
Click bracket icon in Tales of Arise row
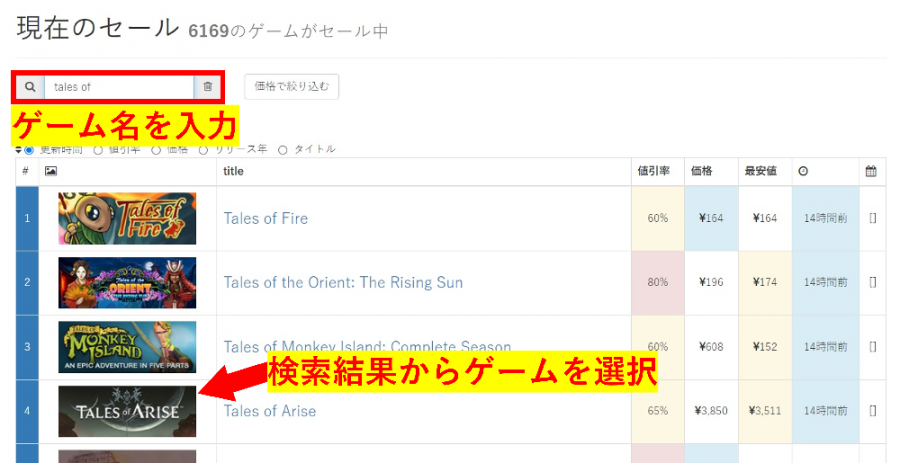872,411
